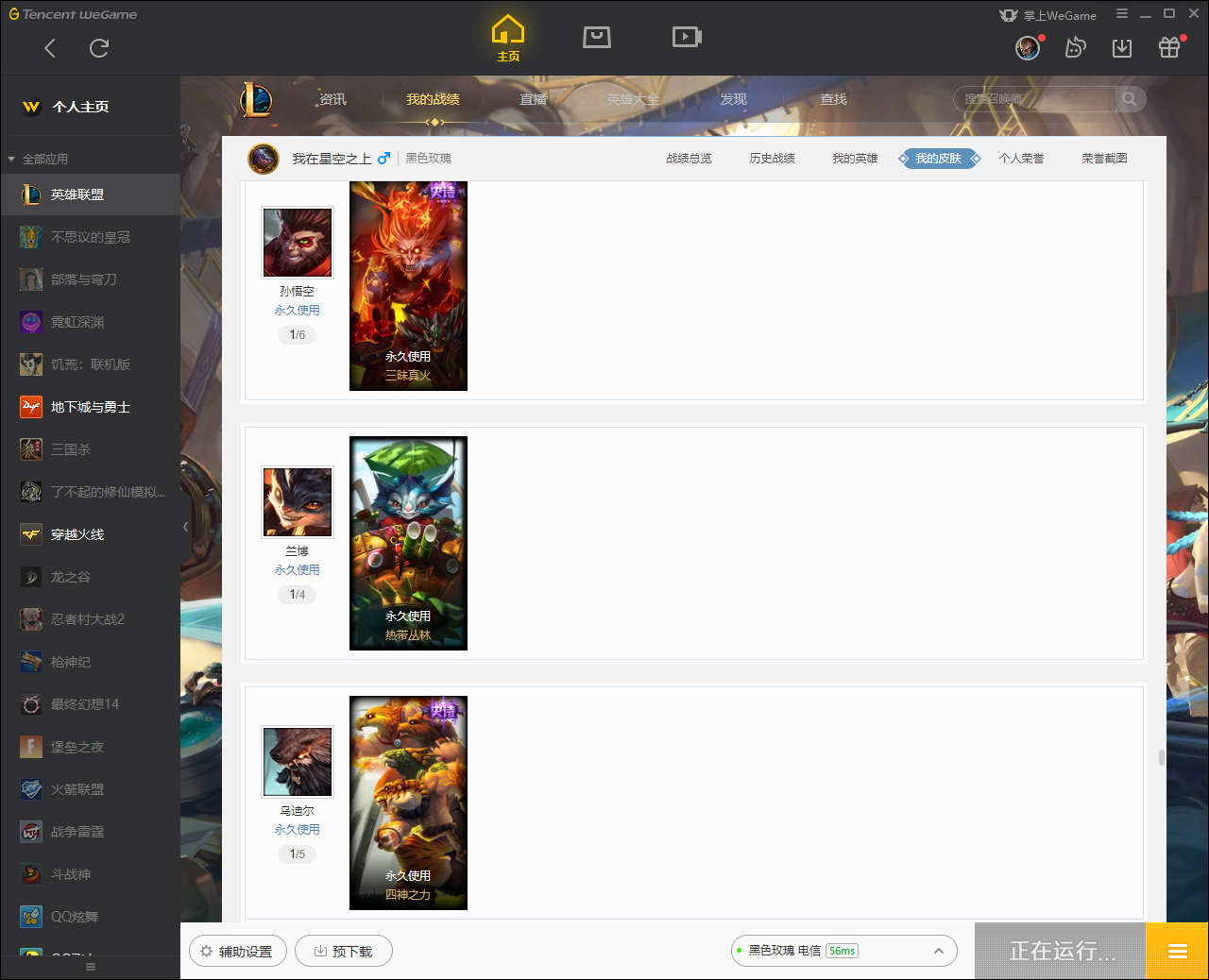Click the 乌迪尔 champion portrait

pos(298,762)
